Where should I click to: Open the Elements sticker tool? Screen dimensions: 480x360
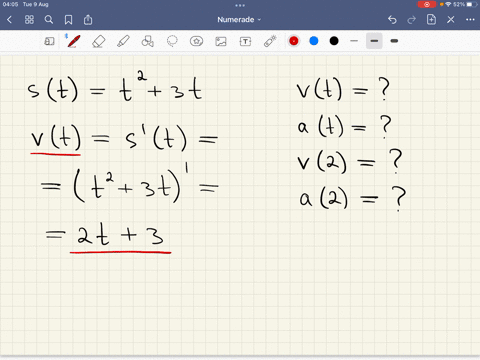point(196,41)
